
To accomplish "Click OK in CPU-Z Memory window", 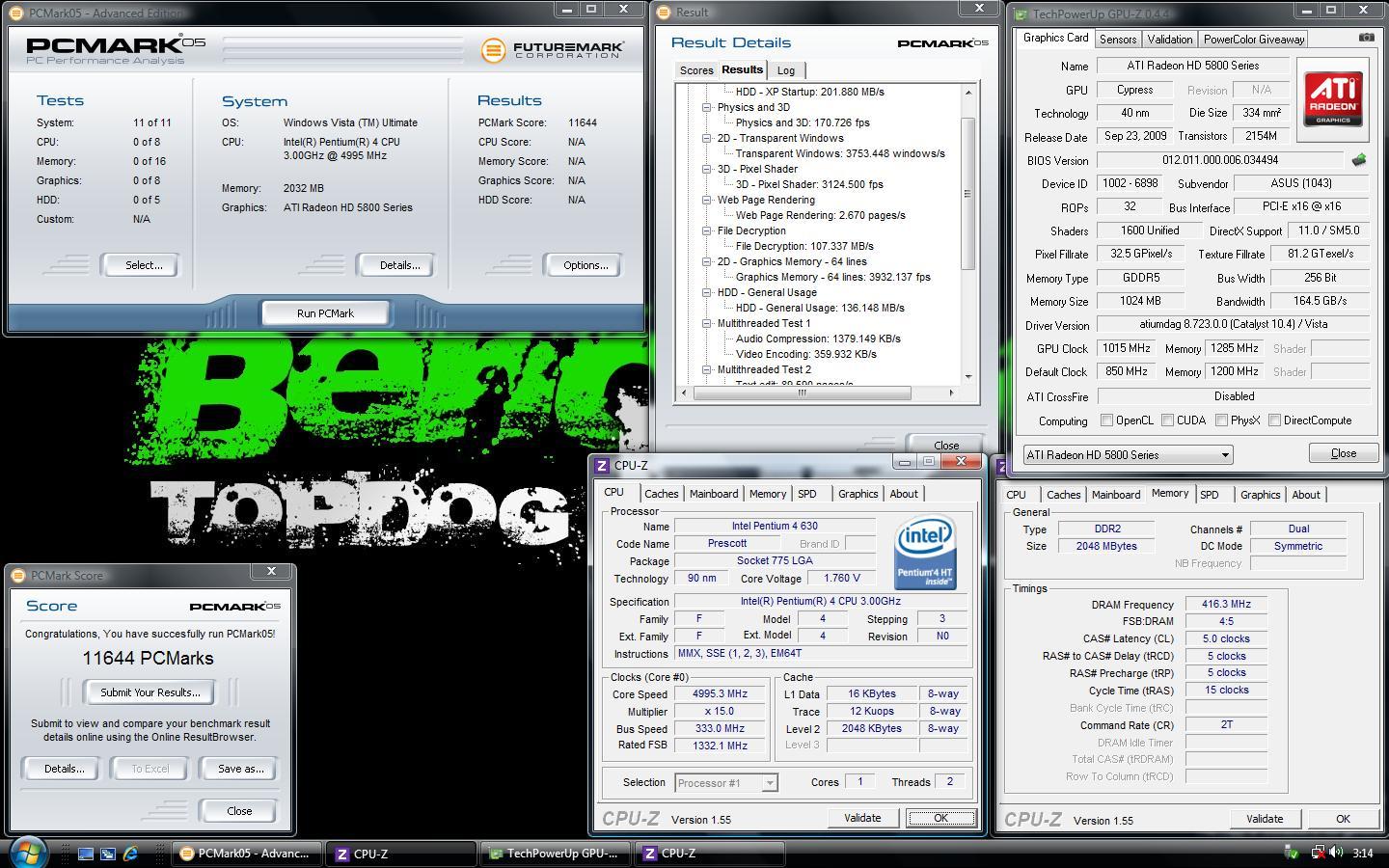I will (x=1343, y=819).
